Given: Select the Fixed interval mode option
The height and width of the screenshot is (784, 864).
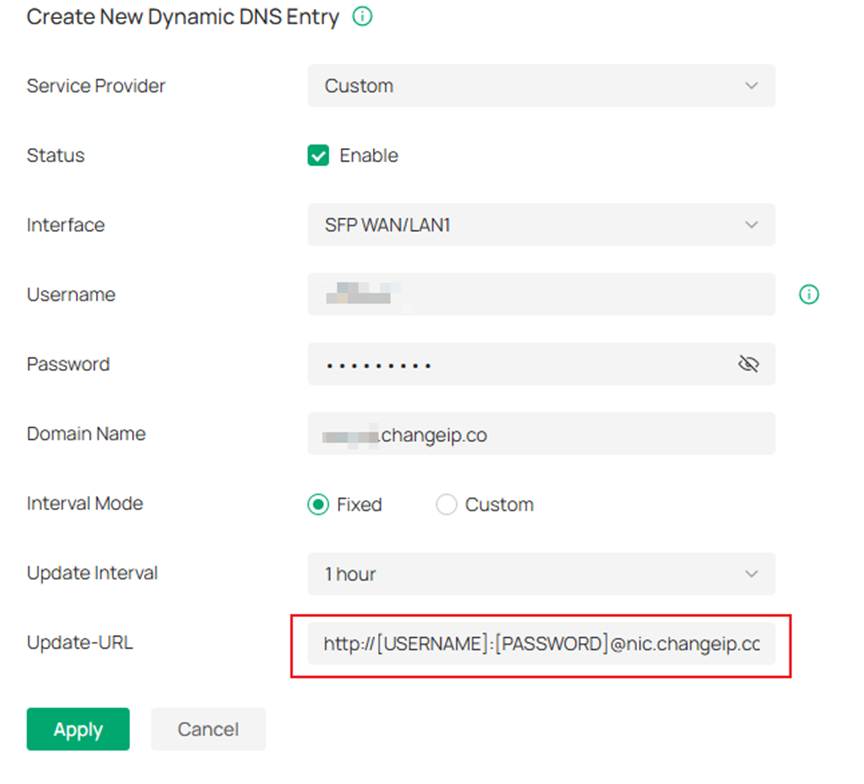Looking at the screenshot, I should (318, 504).
